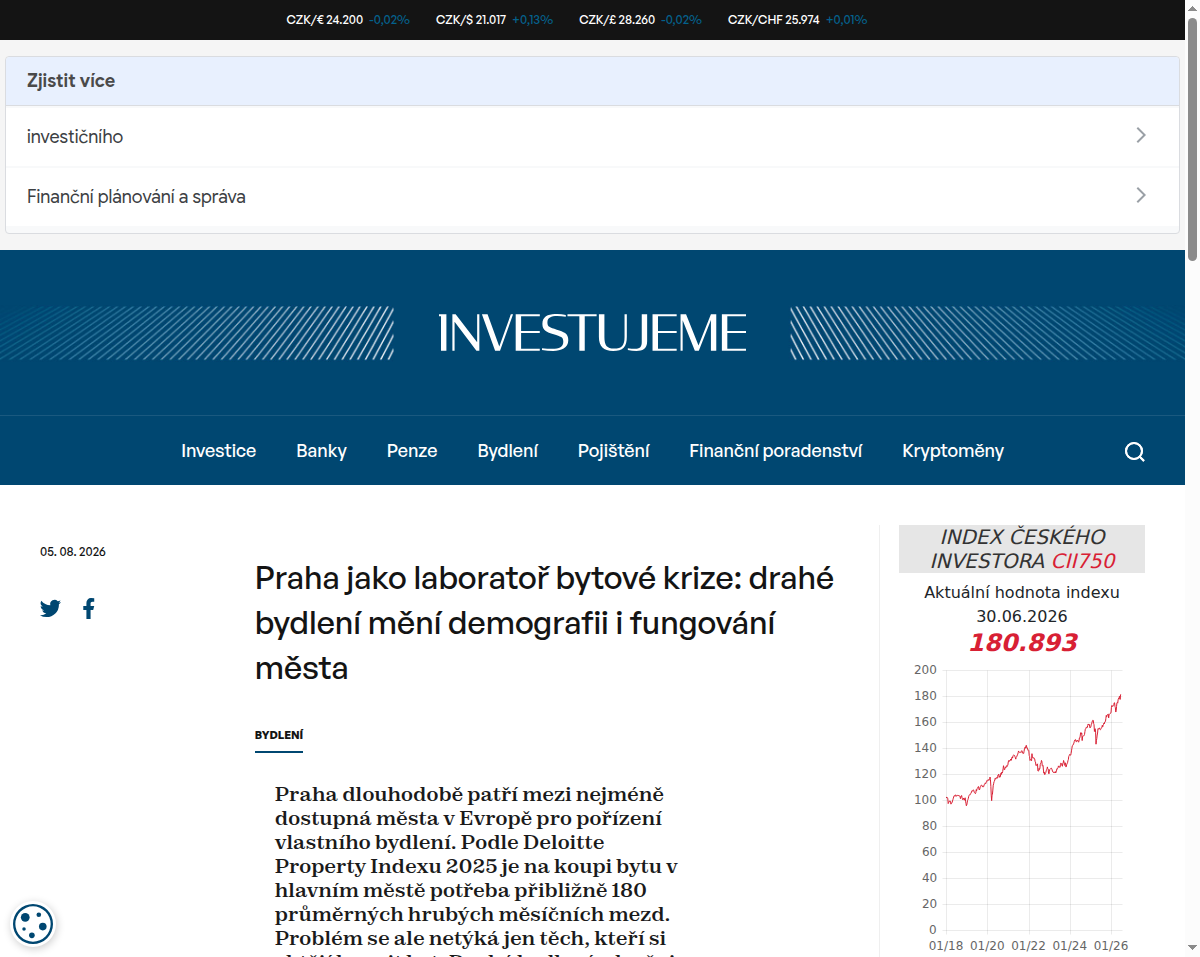Share article via Facebook icon
The image size is (1200, 957).
[x=89, y=608]
